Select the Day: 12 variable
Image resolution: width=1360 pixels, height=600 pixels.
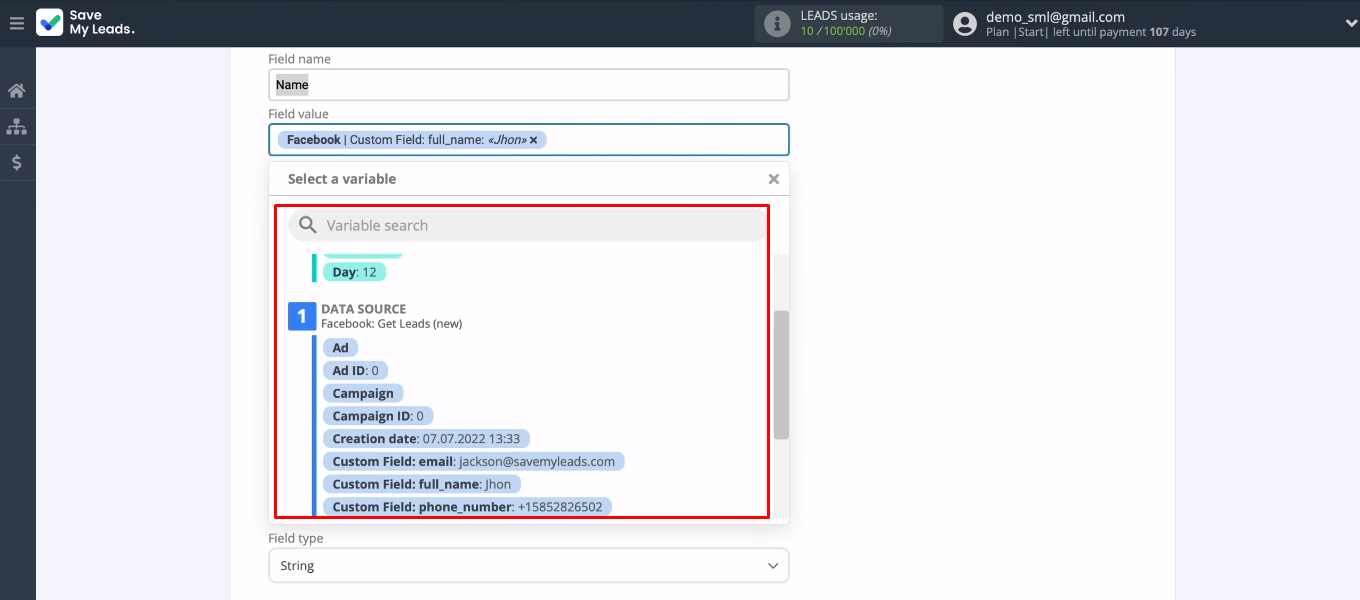tap(354, 272)
